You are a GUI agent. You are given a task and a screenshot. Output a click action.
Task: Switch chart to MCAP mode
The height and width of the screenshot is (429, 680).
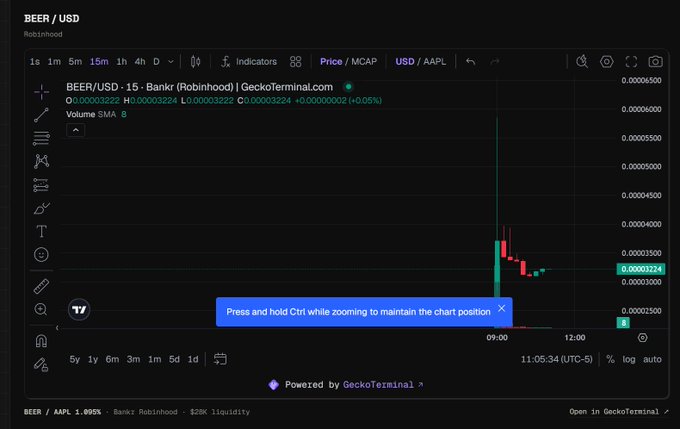364,62
